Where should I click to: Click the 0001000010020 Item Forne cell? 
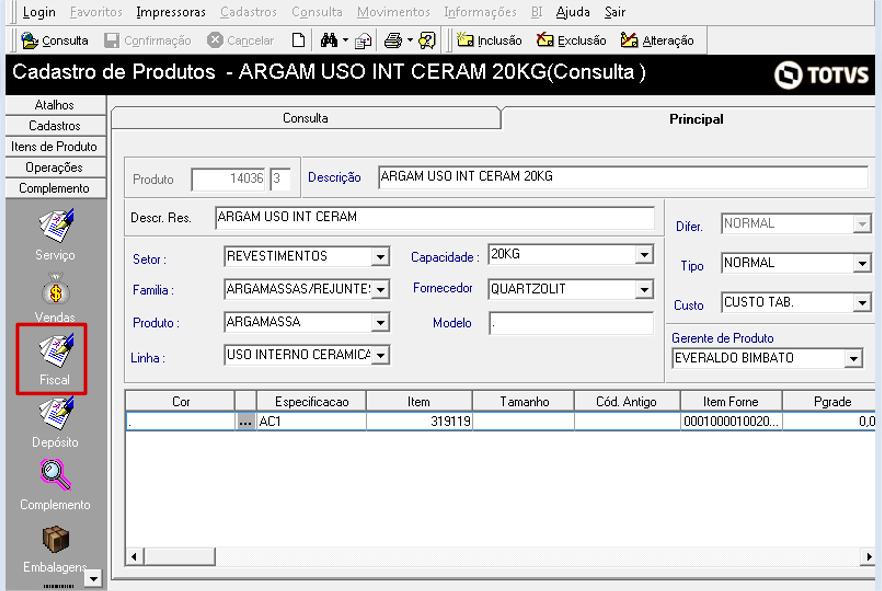(731, 422)
